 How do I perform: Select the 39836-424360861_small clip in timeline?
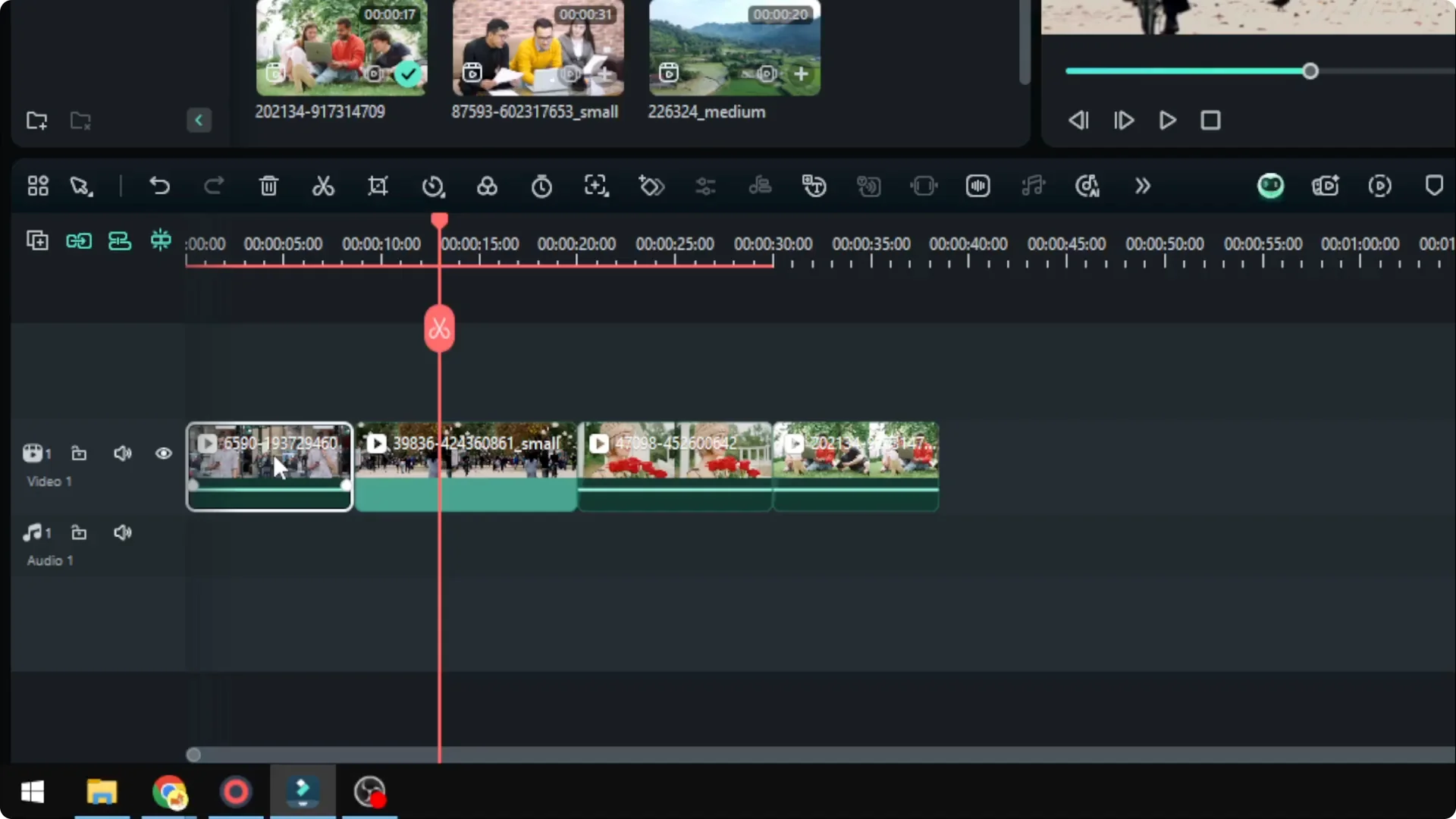[x=466, y=466]
